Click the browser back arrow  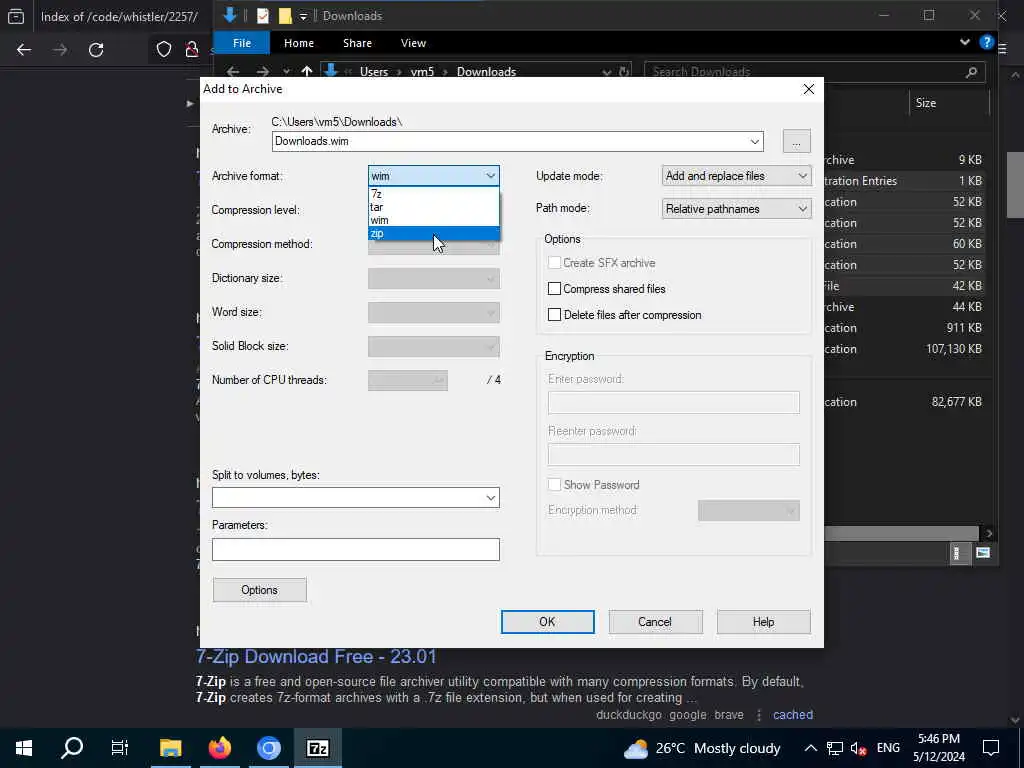pyautogui.click(x=24, y=50)
